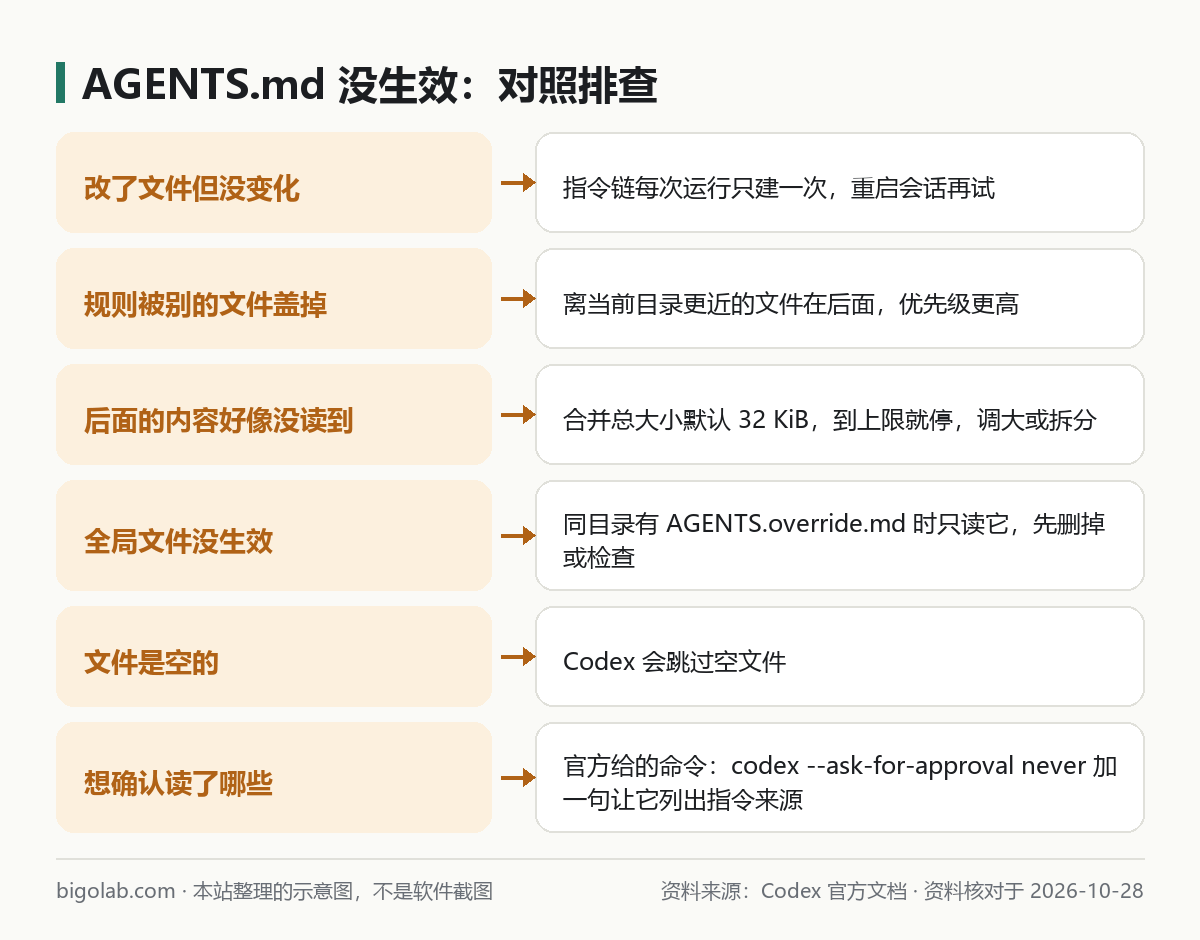Click the text 'Codex 会跳过空文件'
The height and width of the screenshot is (940, 1200).
coord(675,662)
